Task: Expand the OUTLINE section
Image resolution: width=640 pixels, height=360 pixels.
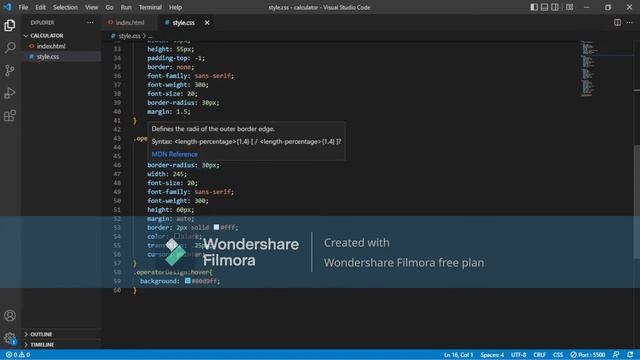Action: tap(61, 334)
